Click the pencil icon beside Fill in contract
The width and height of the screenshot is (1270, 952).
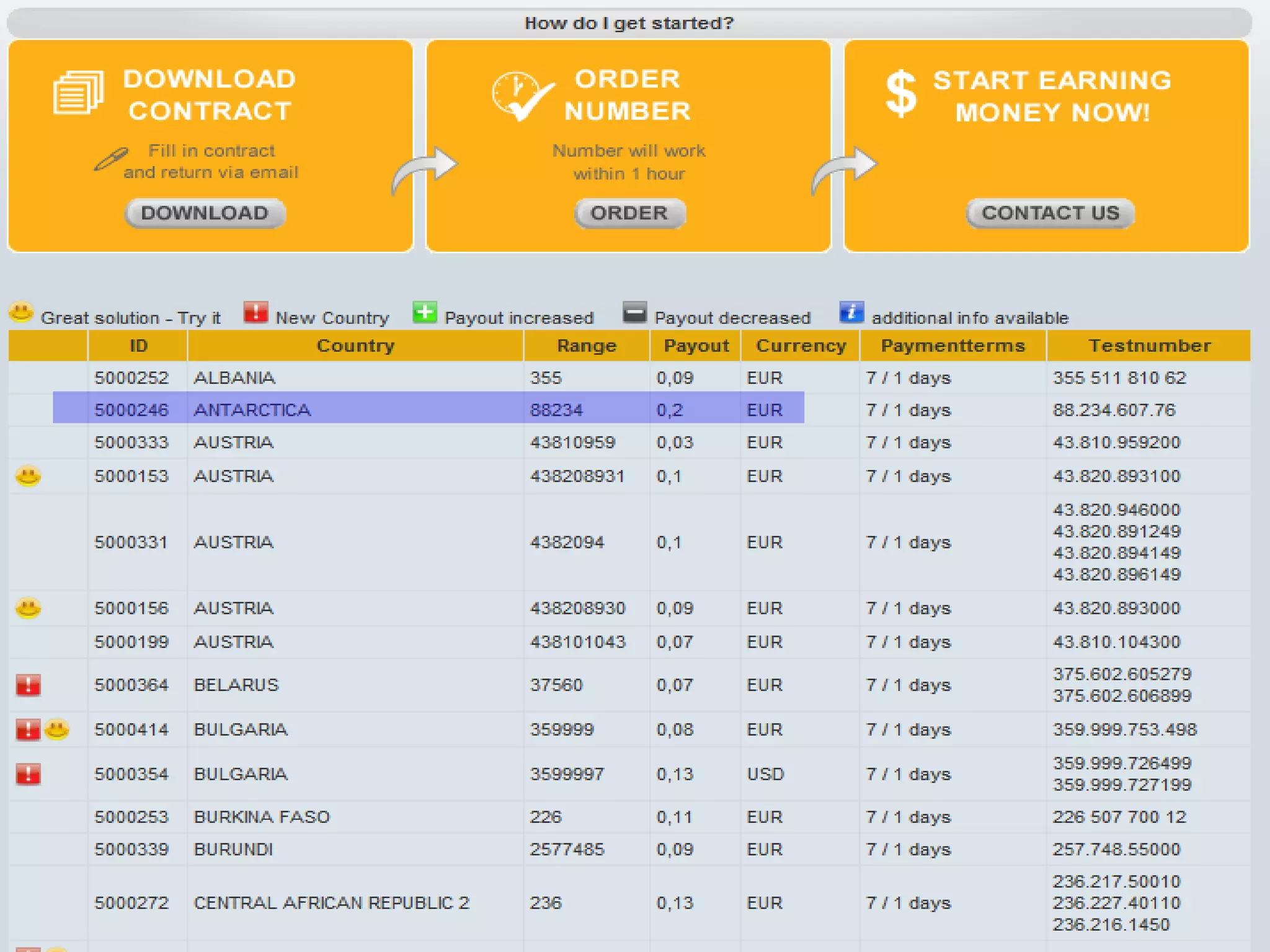[x=111, y=159]
